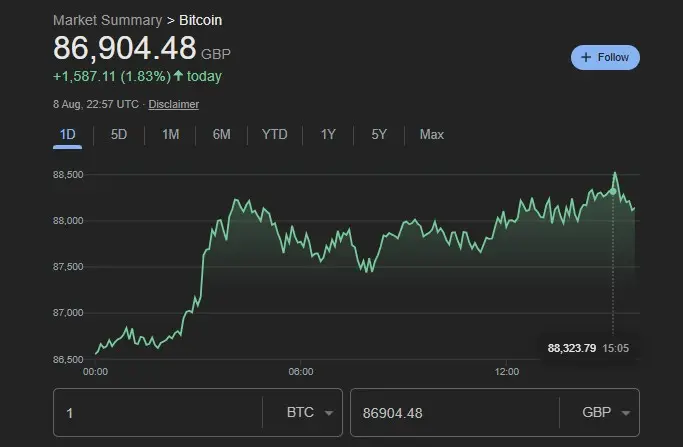This screenshot has height=447, width=683.
Task: Click the BTC dropdown arrow icon
Action: coord(329,413)
